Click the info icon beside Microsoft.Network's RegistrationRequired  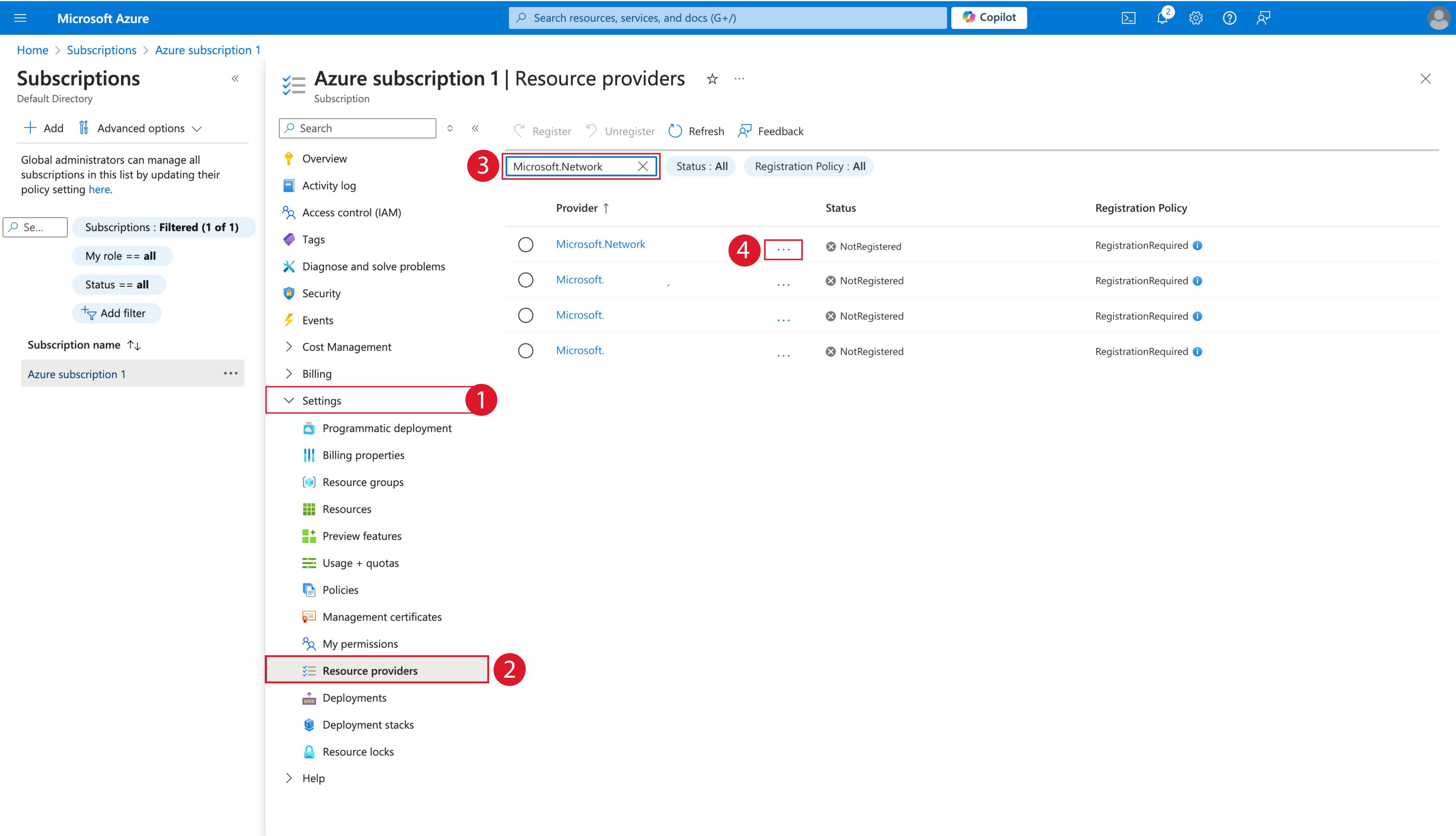click(x=1198, y=246)
